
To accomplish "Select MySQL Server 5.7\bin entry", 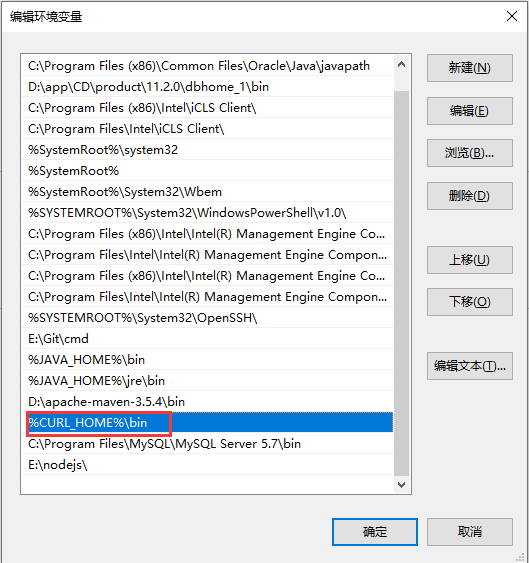I will [207, 444].
